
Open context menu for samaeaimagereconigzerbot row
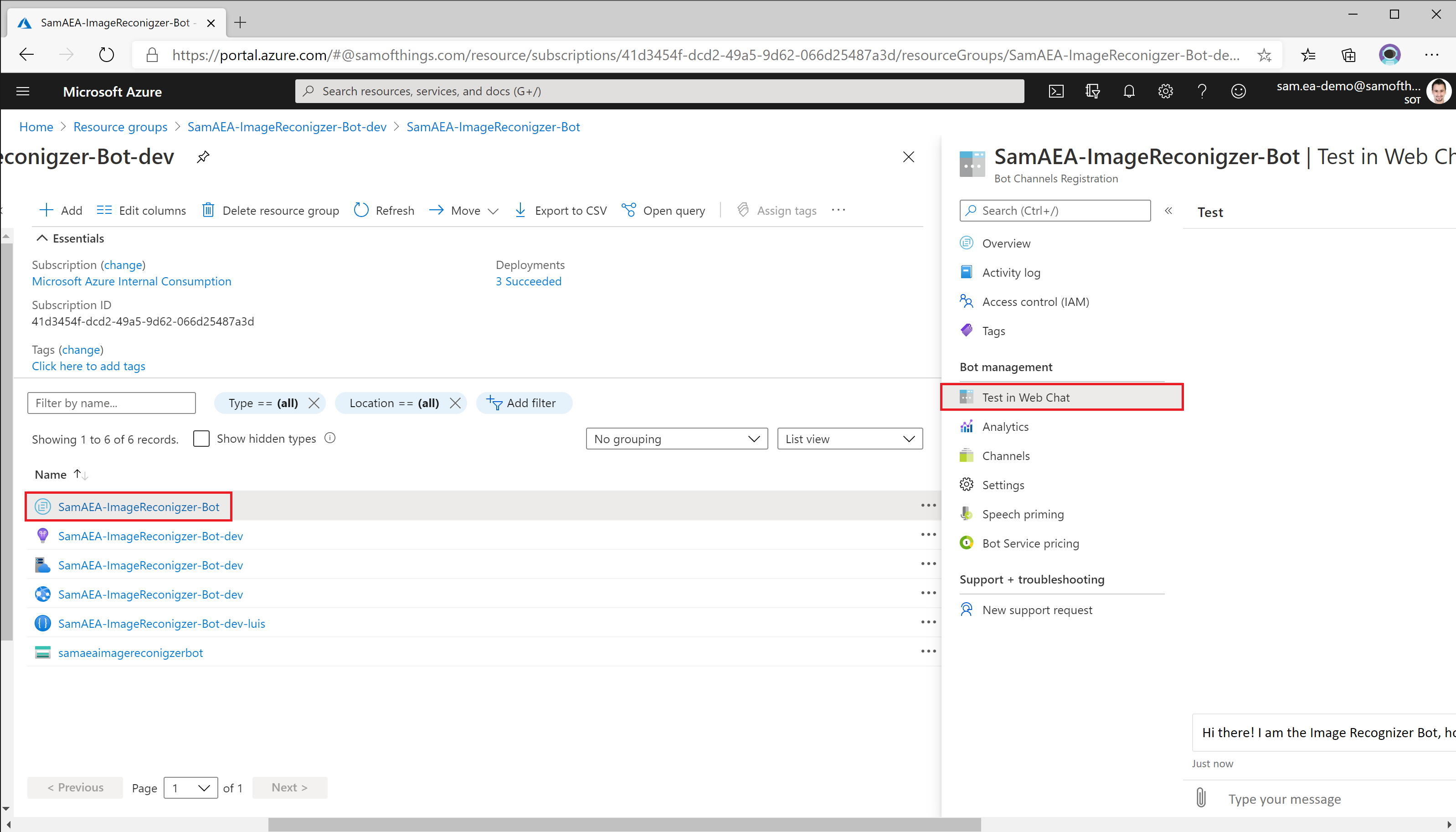coord(928,651)
